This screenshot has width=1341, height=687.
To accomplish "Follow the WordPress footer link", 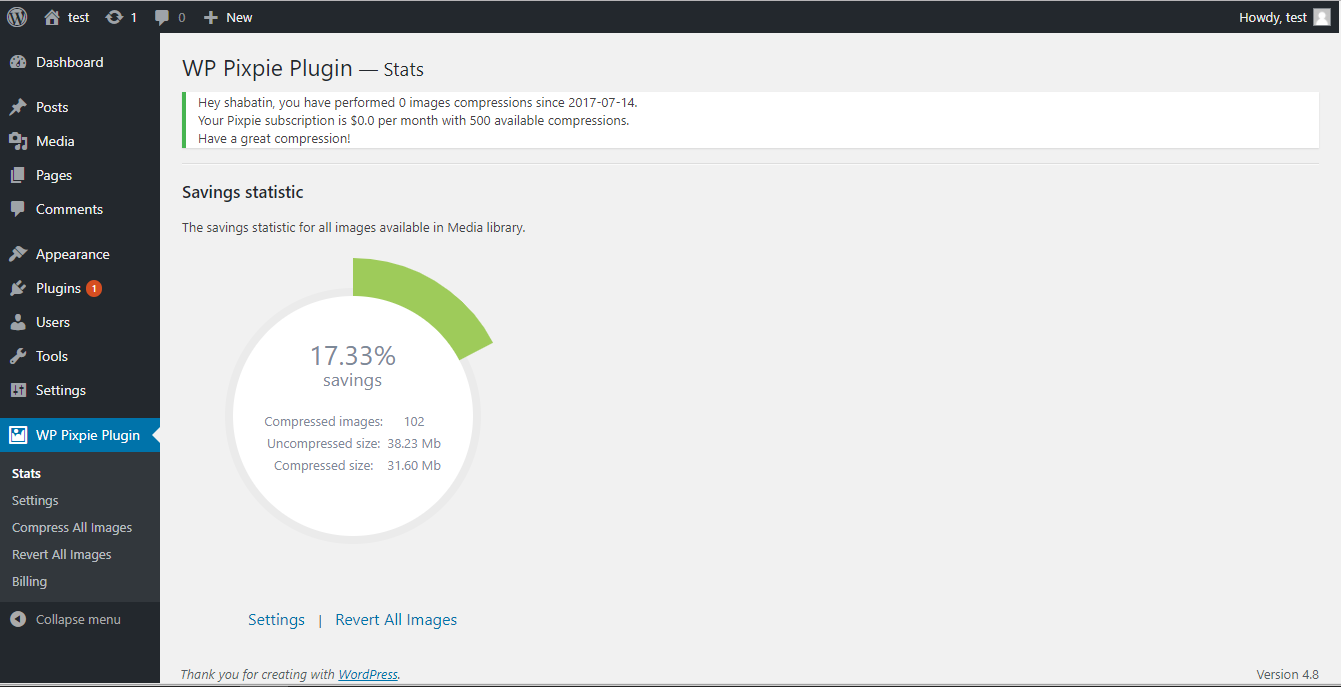I will (368, 674).
